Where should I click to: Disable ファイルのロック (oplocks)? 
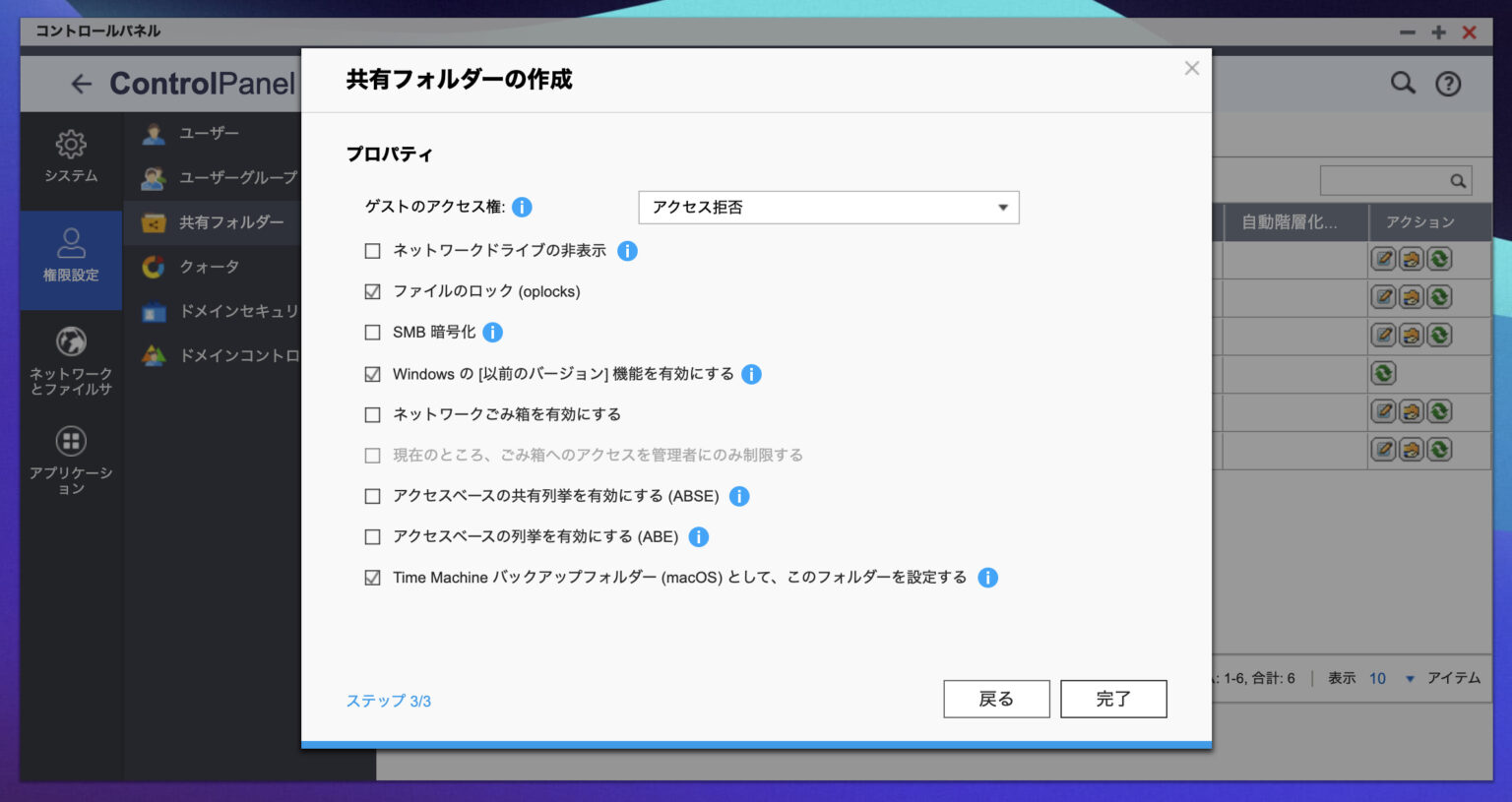(372, 290)
